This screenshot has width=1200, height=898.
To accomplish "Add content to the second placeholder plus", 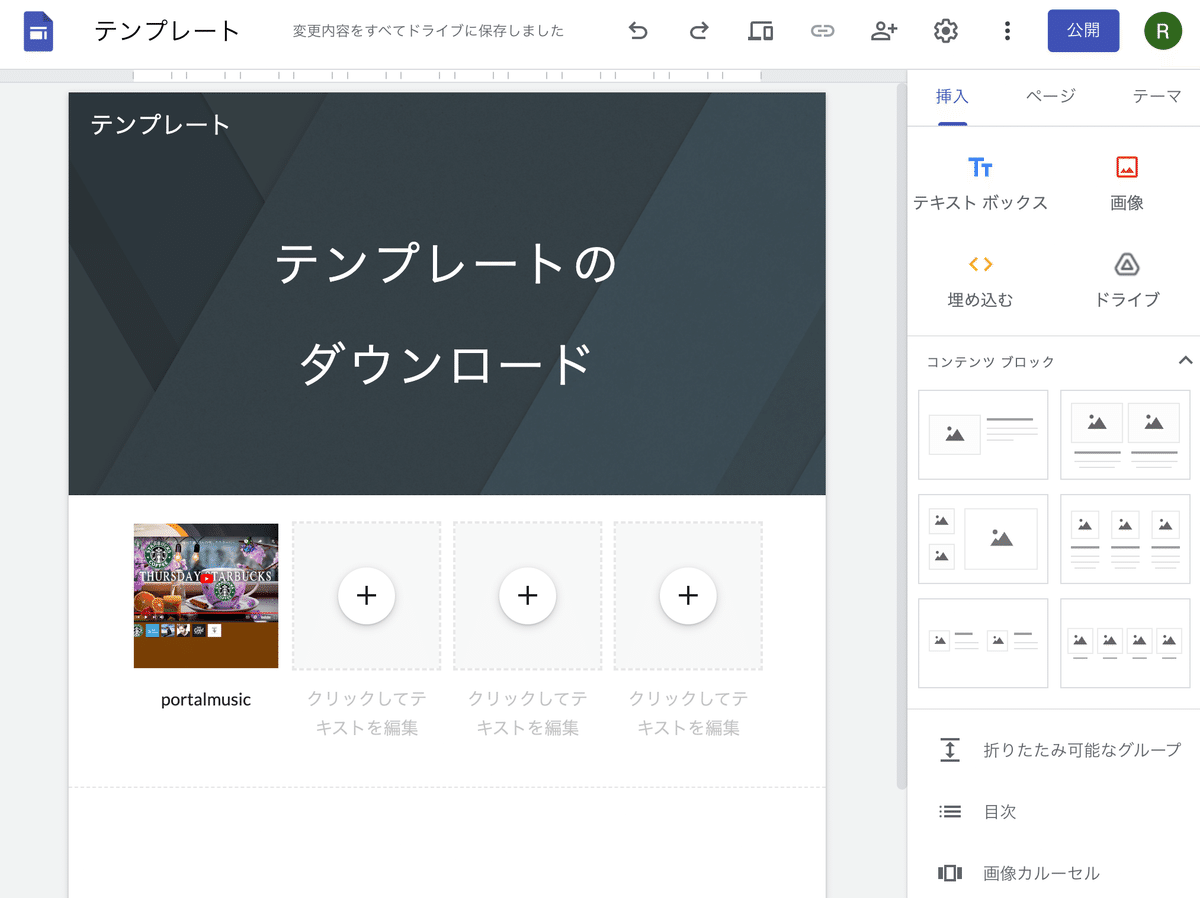I will (367, 596).
